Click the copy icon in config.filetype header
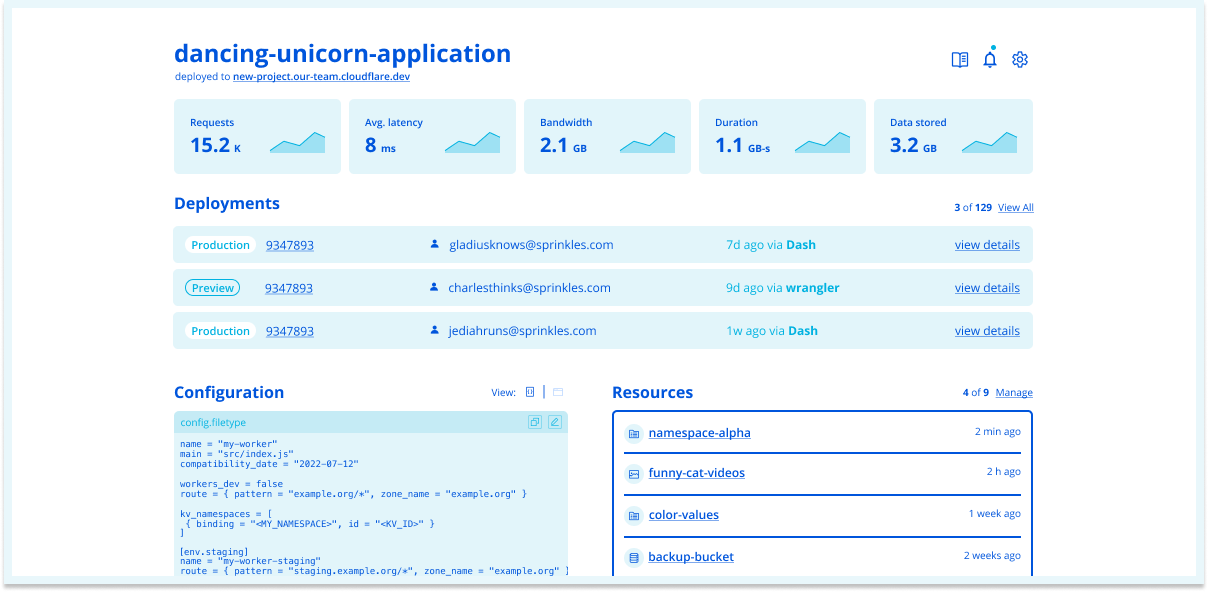This screenshot has width=1208, height=592. click(535, 422)
